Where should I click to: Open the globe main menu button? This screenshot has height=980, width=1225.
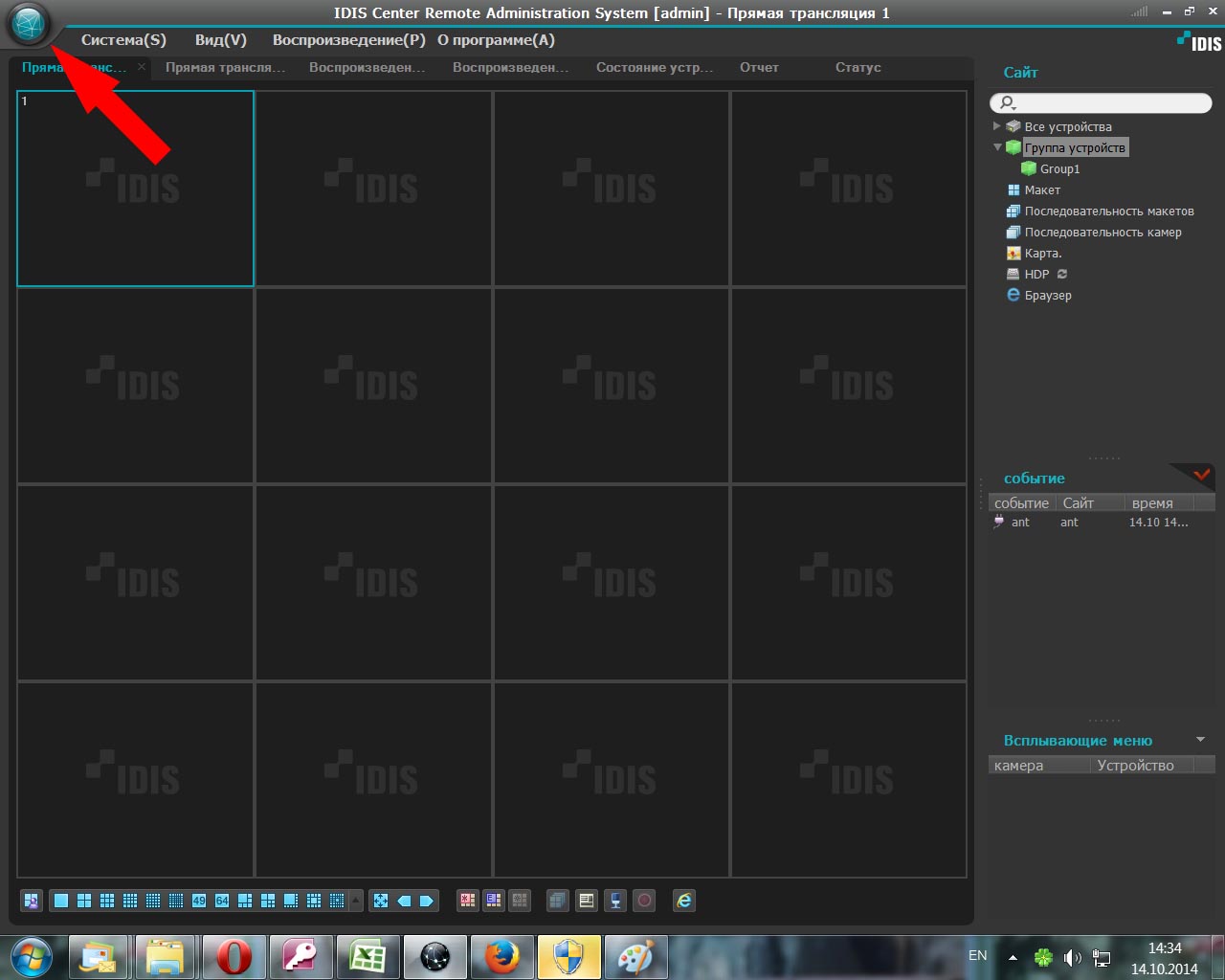(29, 23)
